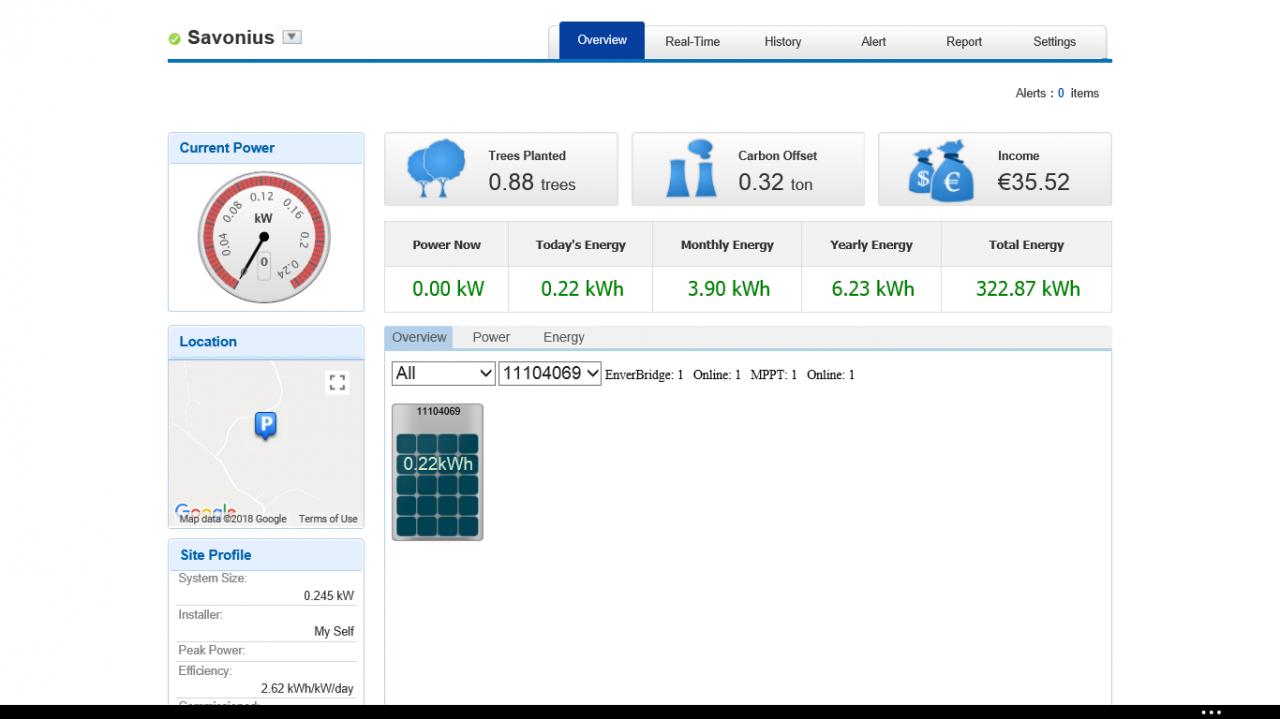Screen dimensions: 1280x719
Task: Switch to the Energy sub-tab
Action: 564,337
